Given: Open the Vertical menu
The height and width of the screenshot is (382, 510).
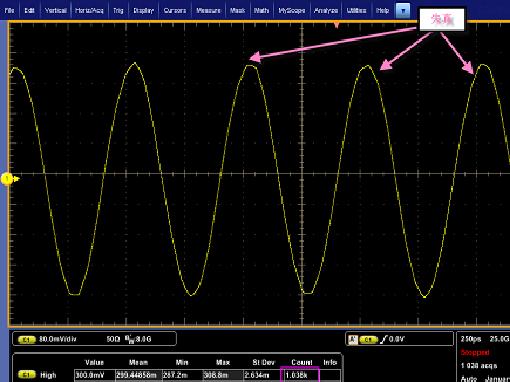Looking at the screenshot, I should coord(56,11).
